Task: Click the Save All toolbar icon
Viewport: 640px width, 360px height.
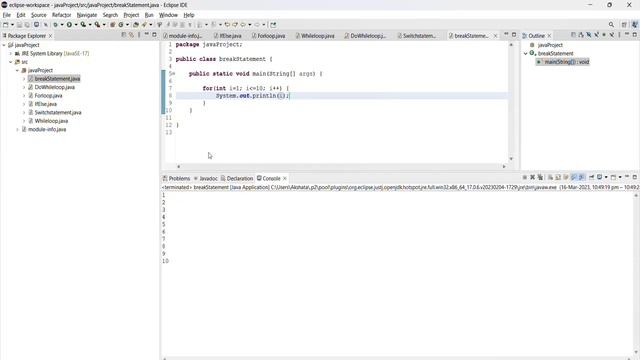Action: coord(27,24)
